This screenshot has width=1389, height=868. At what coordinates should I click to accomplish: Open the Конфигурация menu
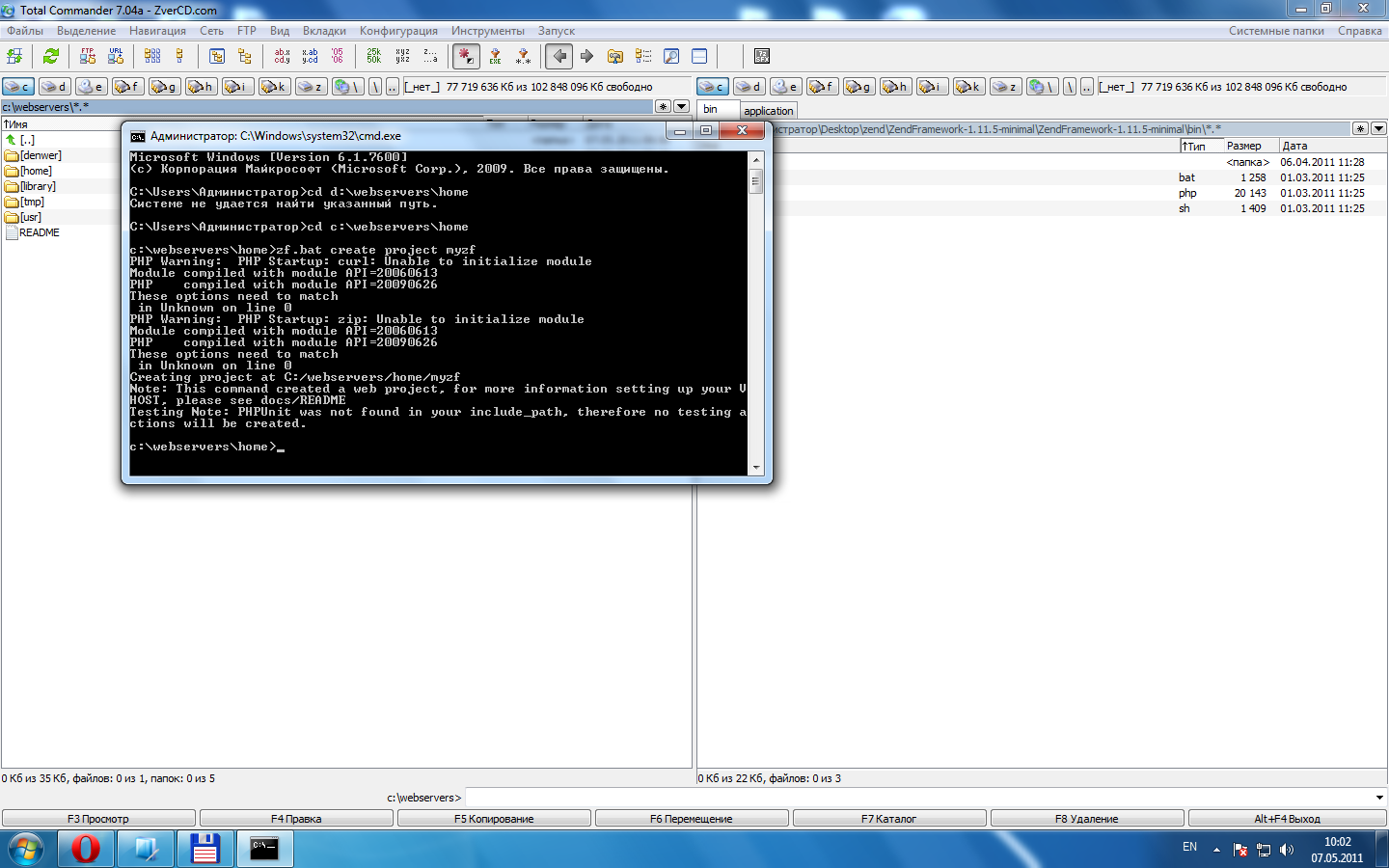click(398, 31)
